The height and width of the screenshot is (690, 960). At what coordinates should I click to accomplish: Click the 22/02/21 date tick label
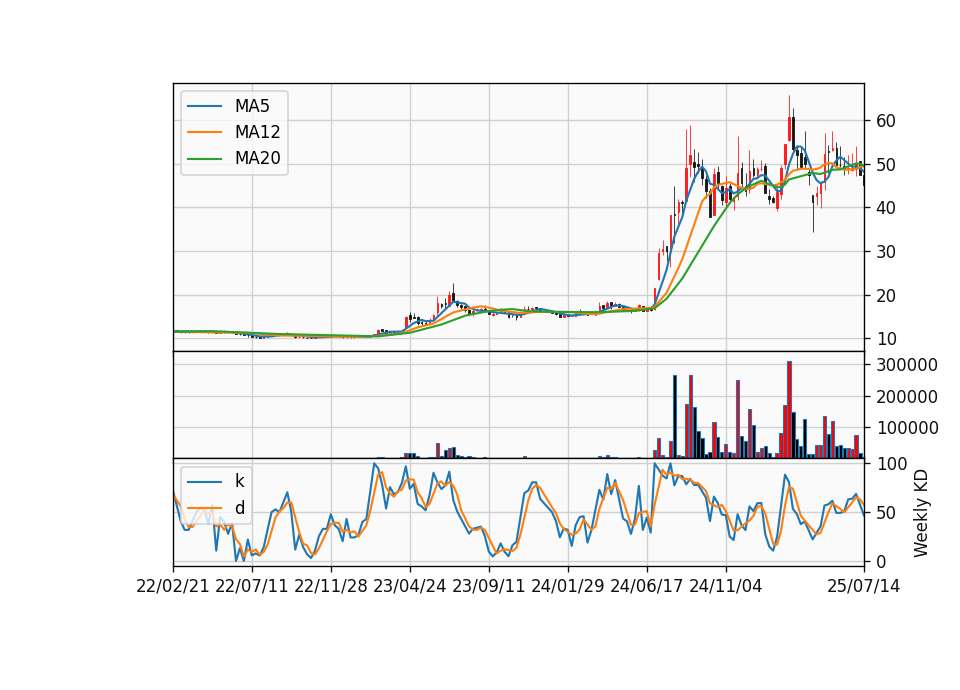pyautogui.click(x=173, y=586)
